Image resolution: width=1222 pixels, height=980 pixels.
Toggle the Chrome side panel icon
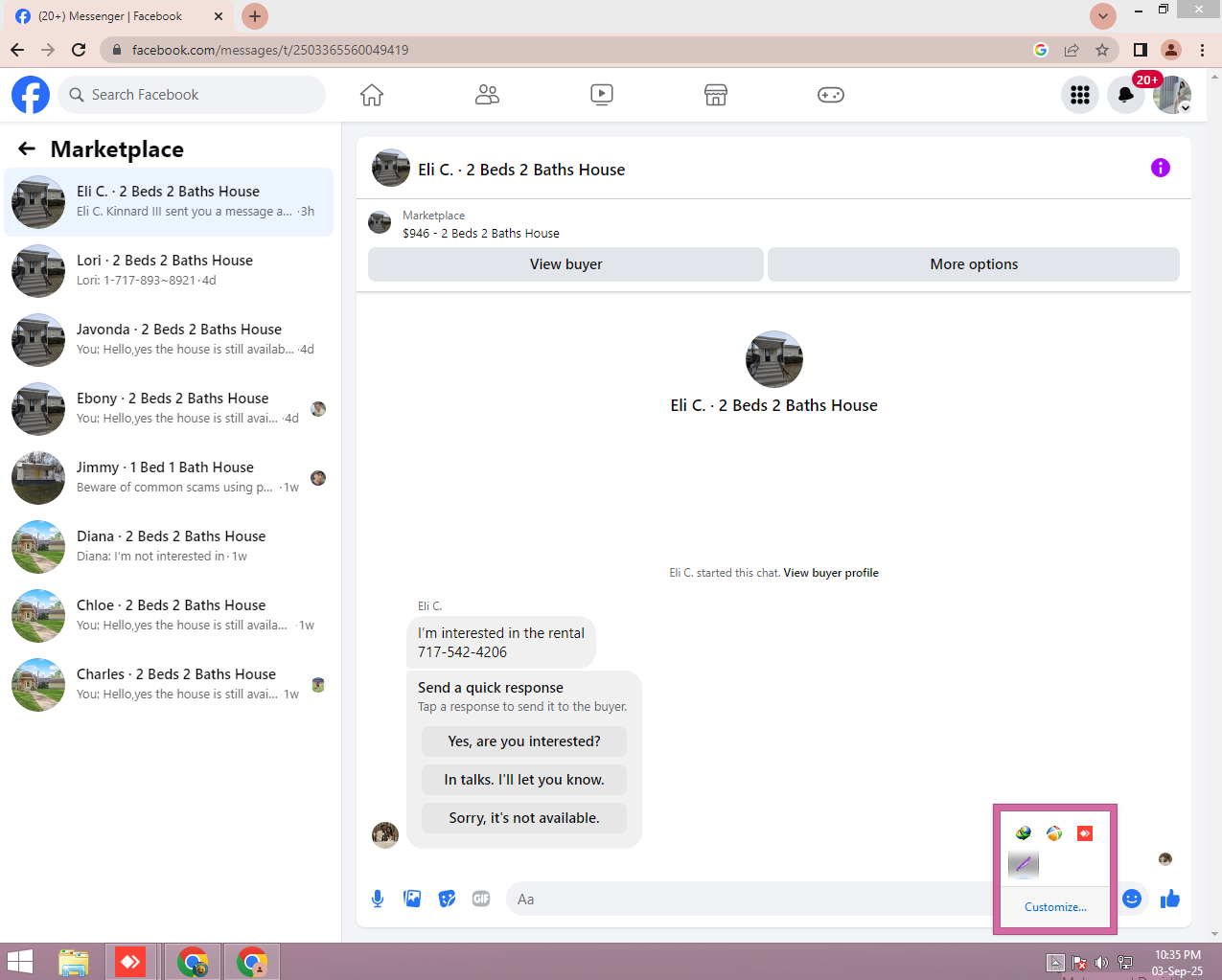[x=1141, y=50]
